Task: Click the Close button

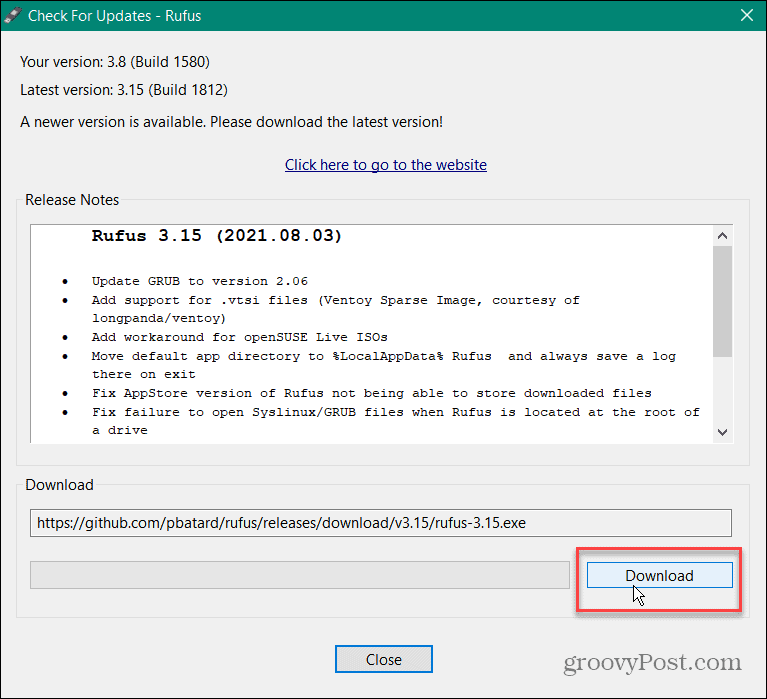Action: [384, 659]
